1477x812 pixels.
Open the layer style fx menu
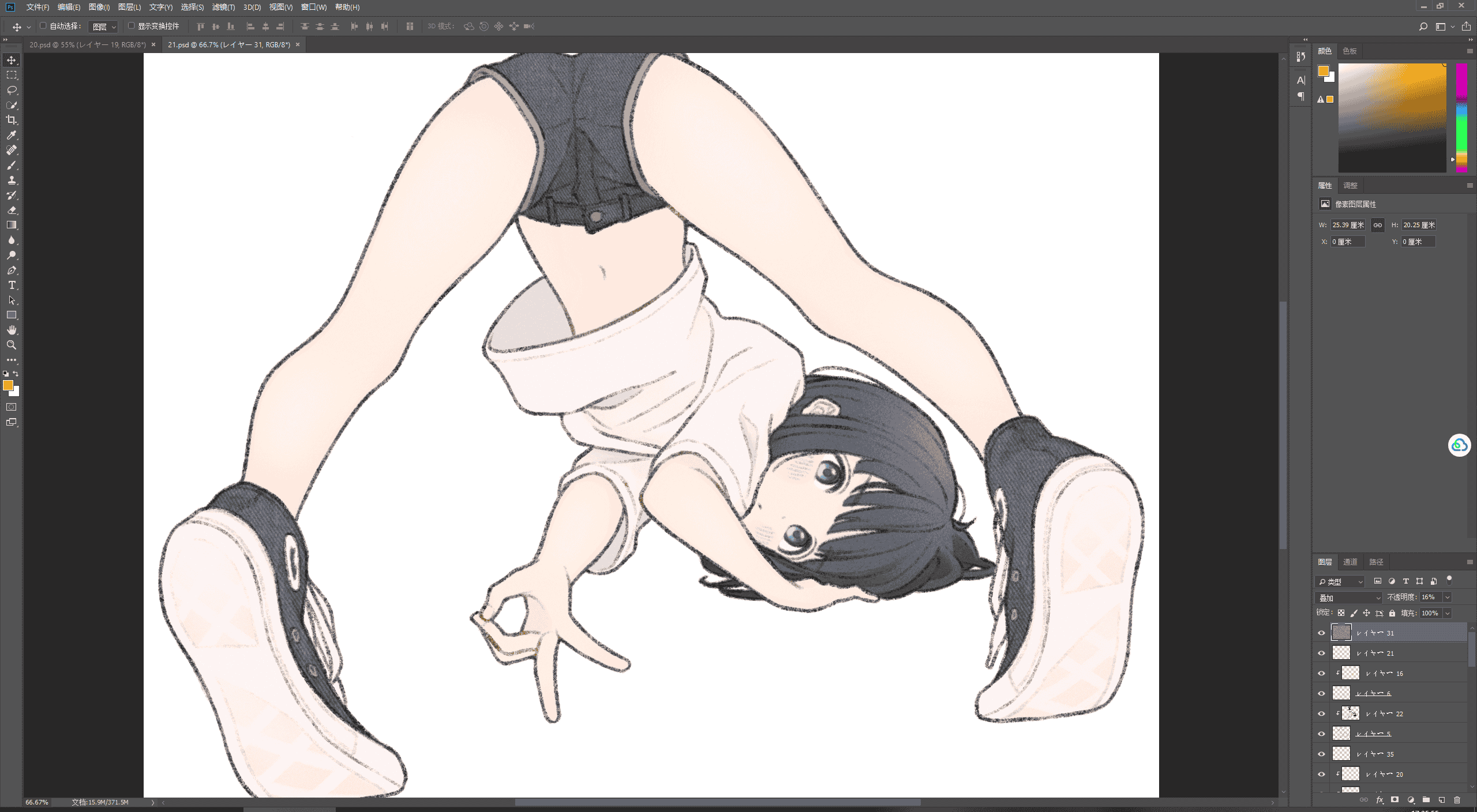coord(1379,800)
